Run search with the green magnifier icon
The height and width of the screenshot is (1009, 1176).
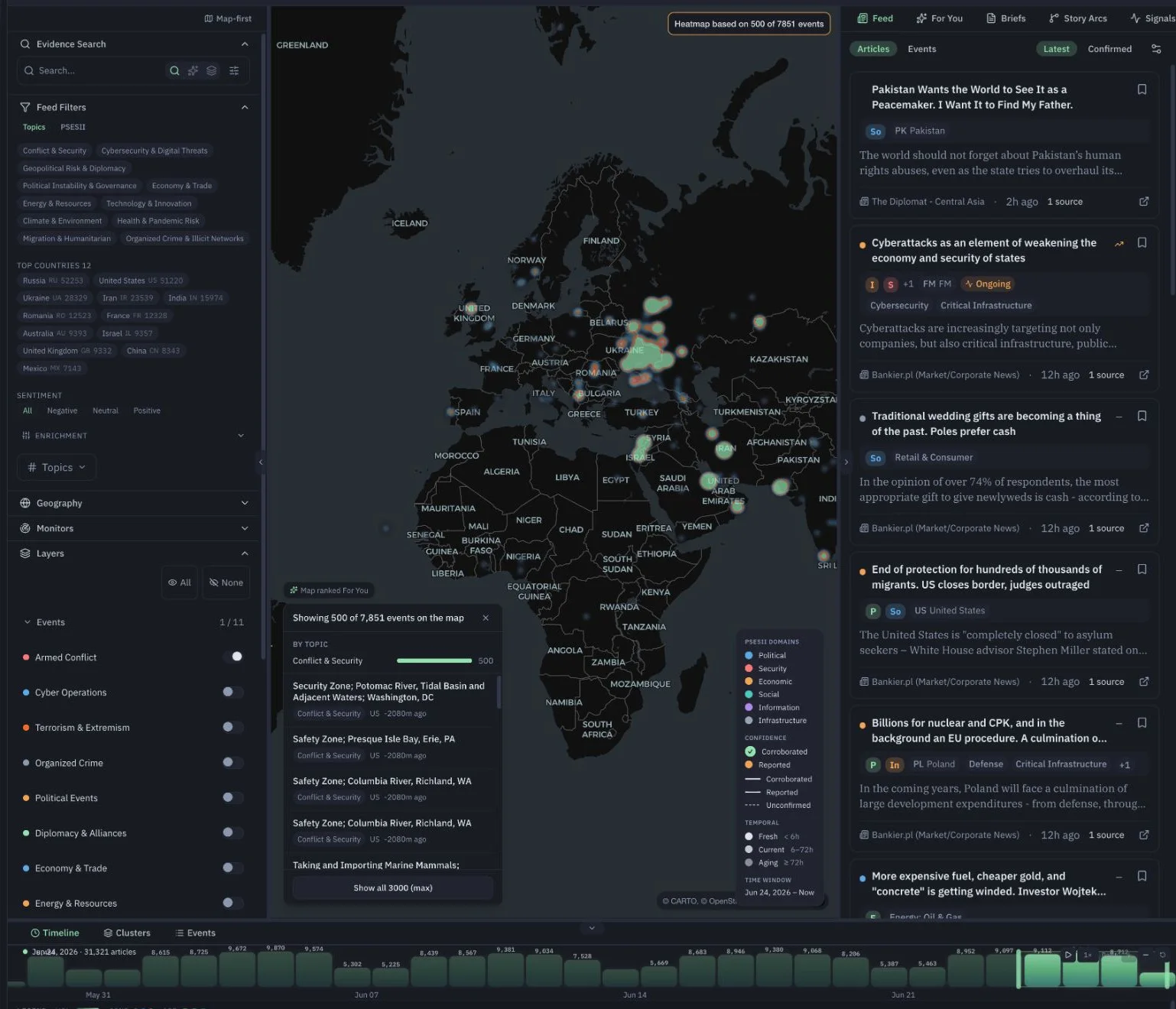click(x=174, y=70)
